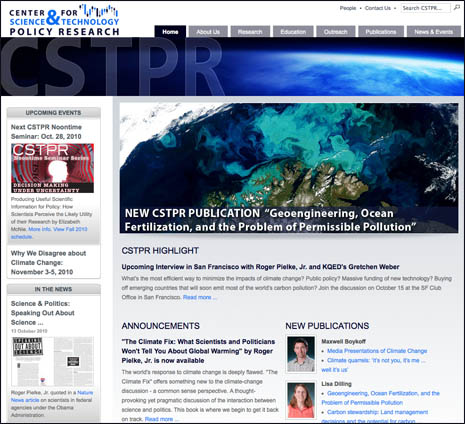This screenshot has width=465, height=424.
Task: Click the In The News panel header
Action: pos(53,289)
